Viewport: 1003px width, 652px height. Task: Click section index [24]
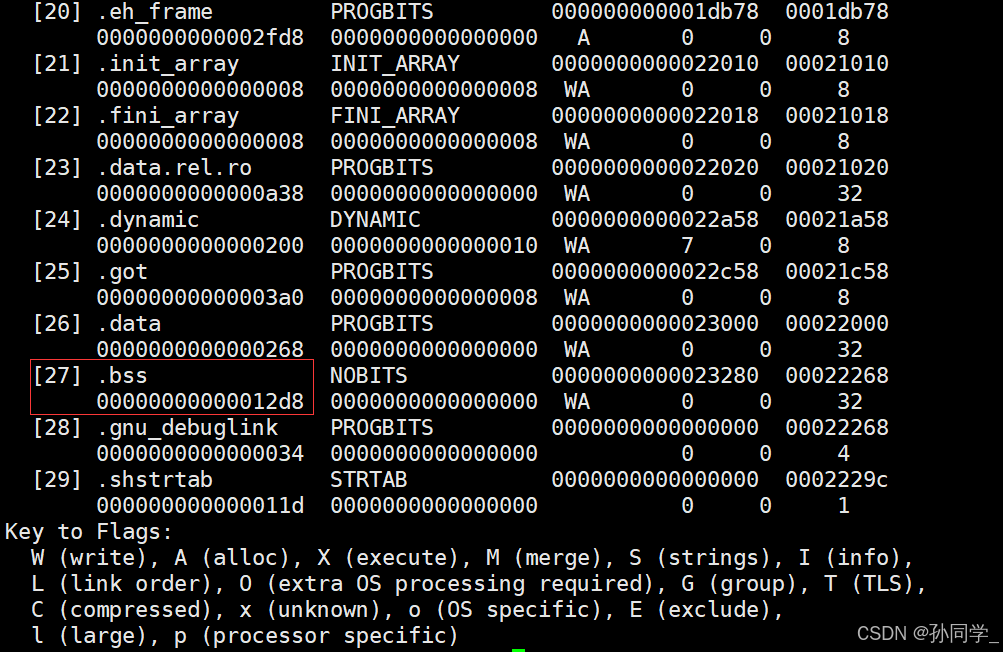[x=57, y=220]
